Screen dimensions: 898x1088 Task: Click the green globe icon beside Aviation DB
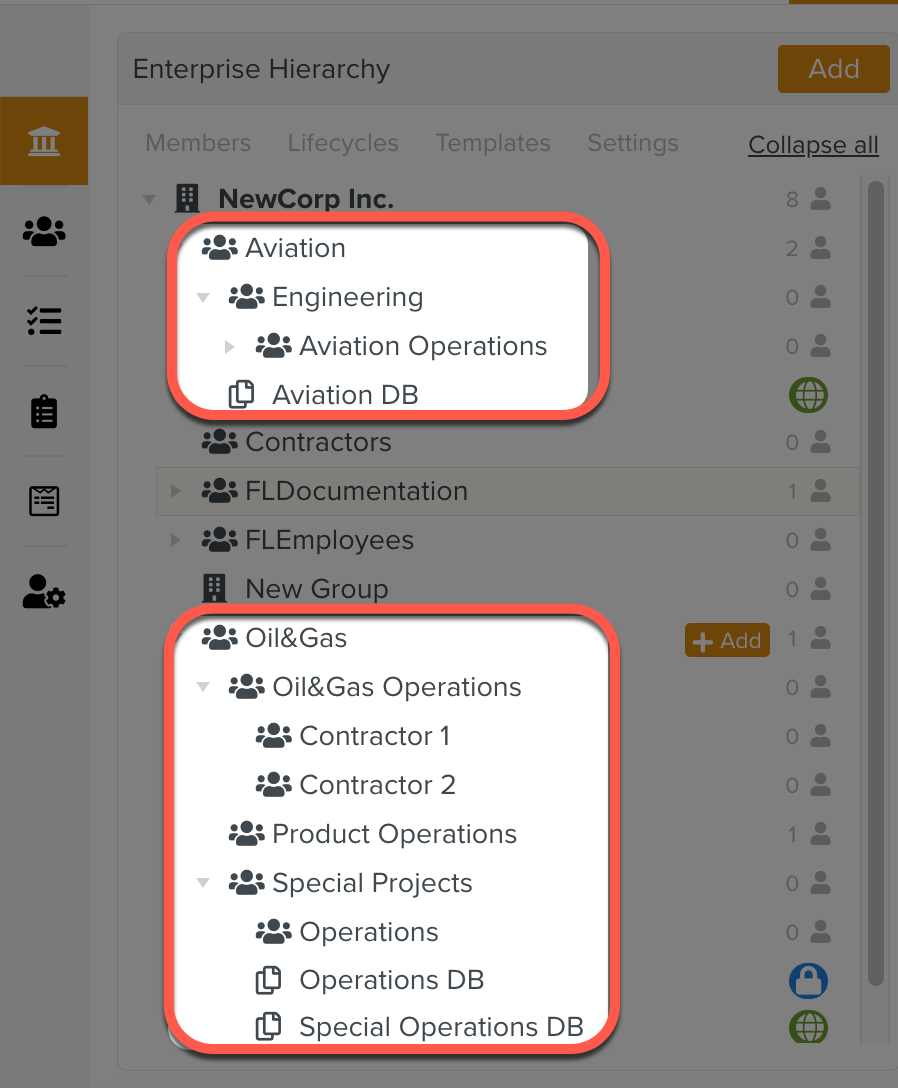808,395
